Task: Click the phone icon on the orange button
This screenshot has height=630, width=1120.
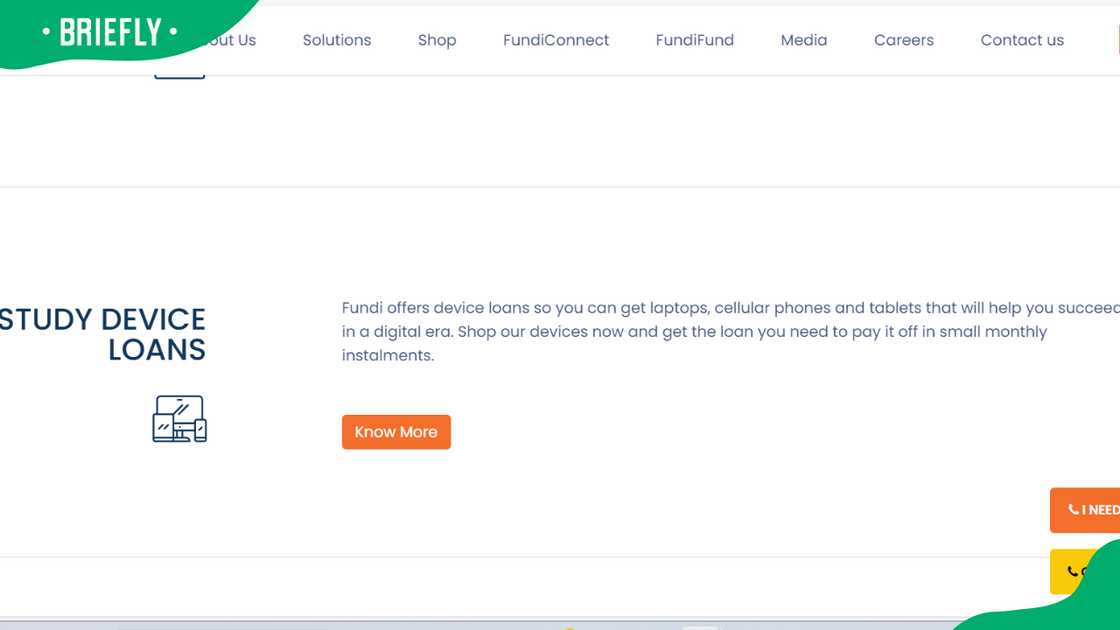Action: point(1075,509)
